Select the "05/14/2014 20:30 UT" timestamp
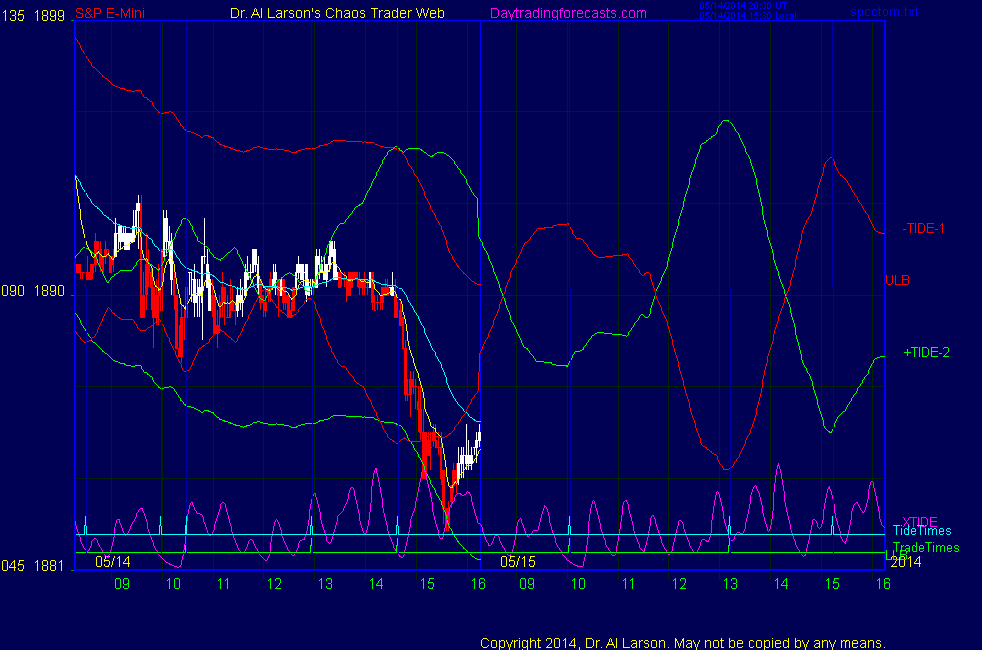The width and height of the screenshot is (982, 650). (x=743, y=6)
